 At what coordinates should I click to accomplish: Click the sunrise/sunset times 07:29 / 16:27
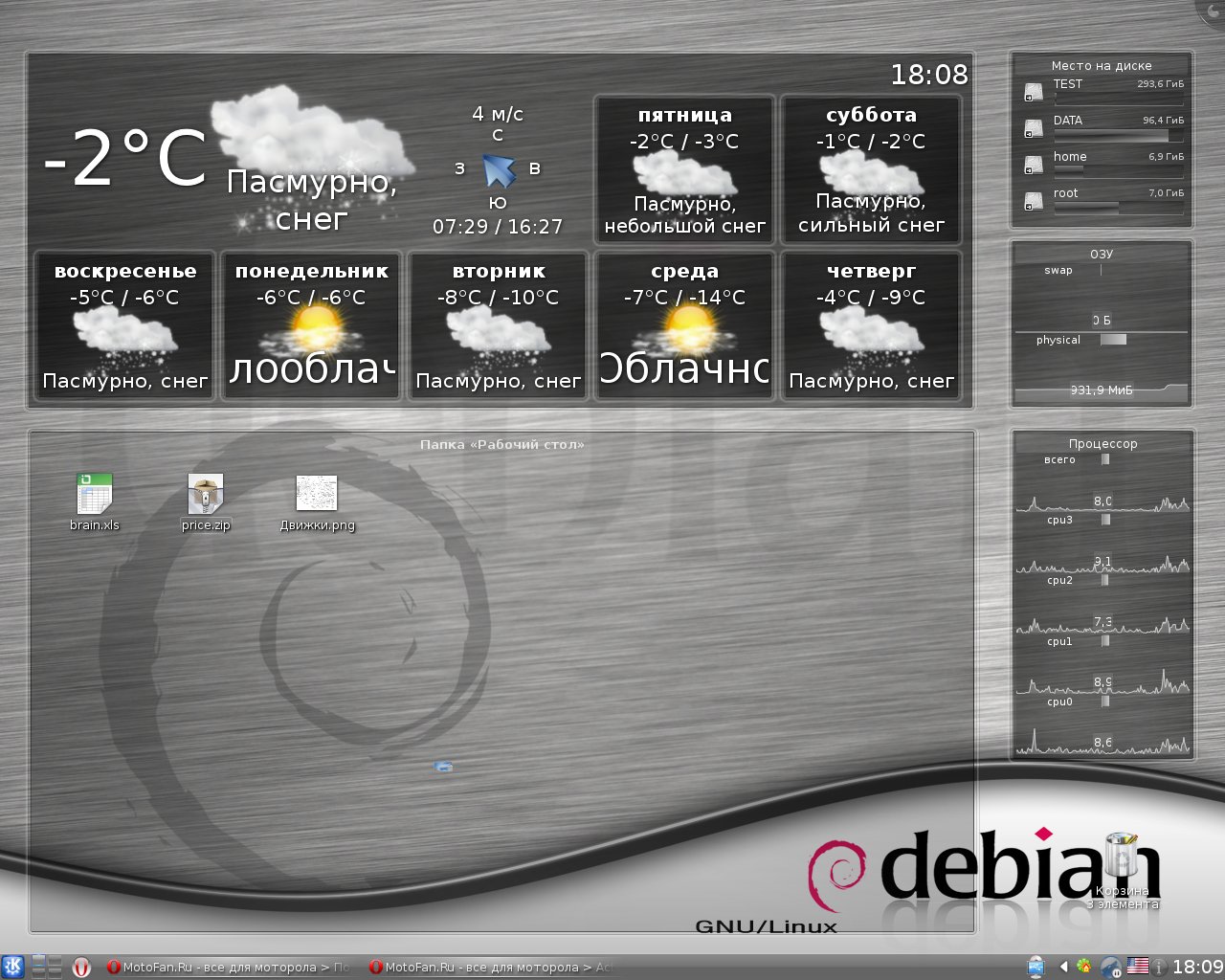click(x=498, y=227)
